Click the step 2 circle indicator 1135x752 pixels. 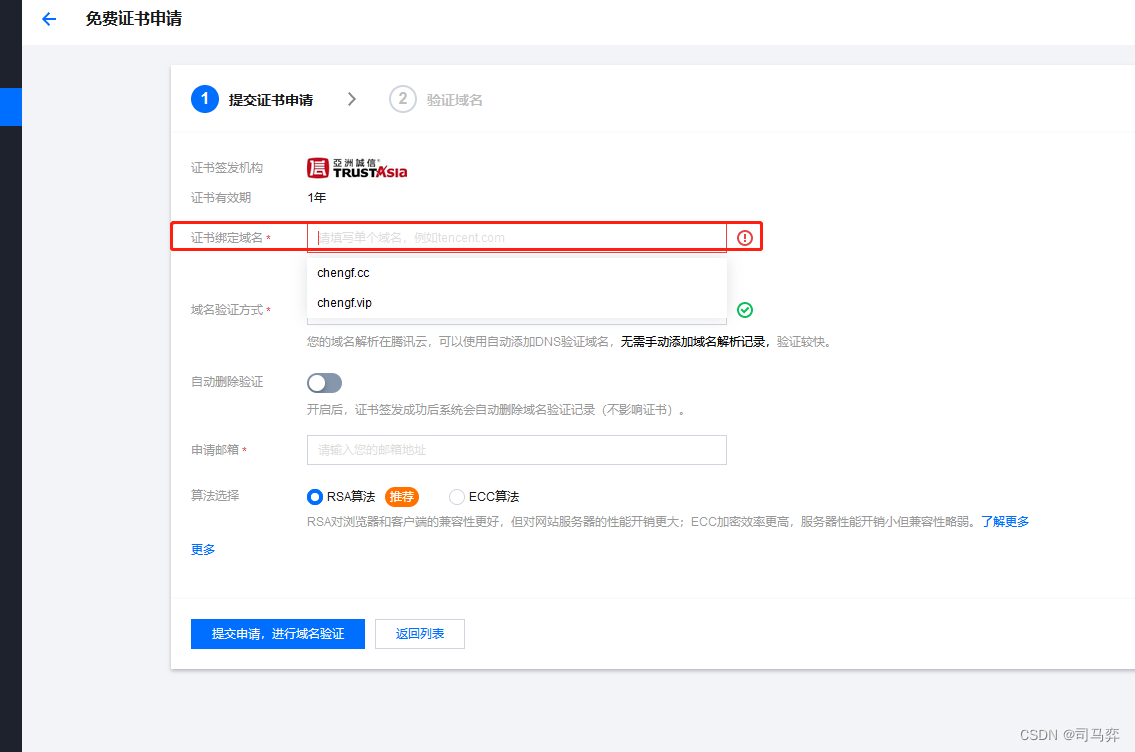[402, 99]
